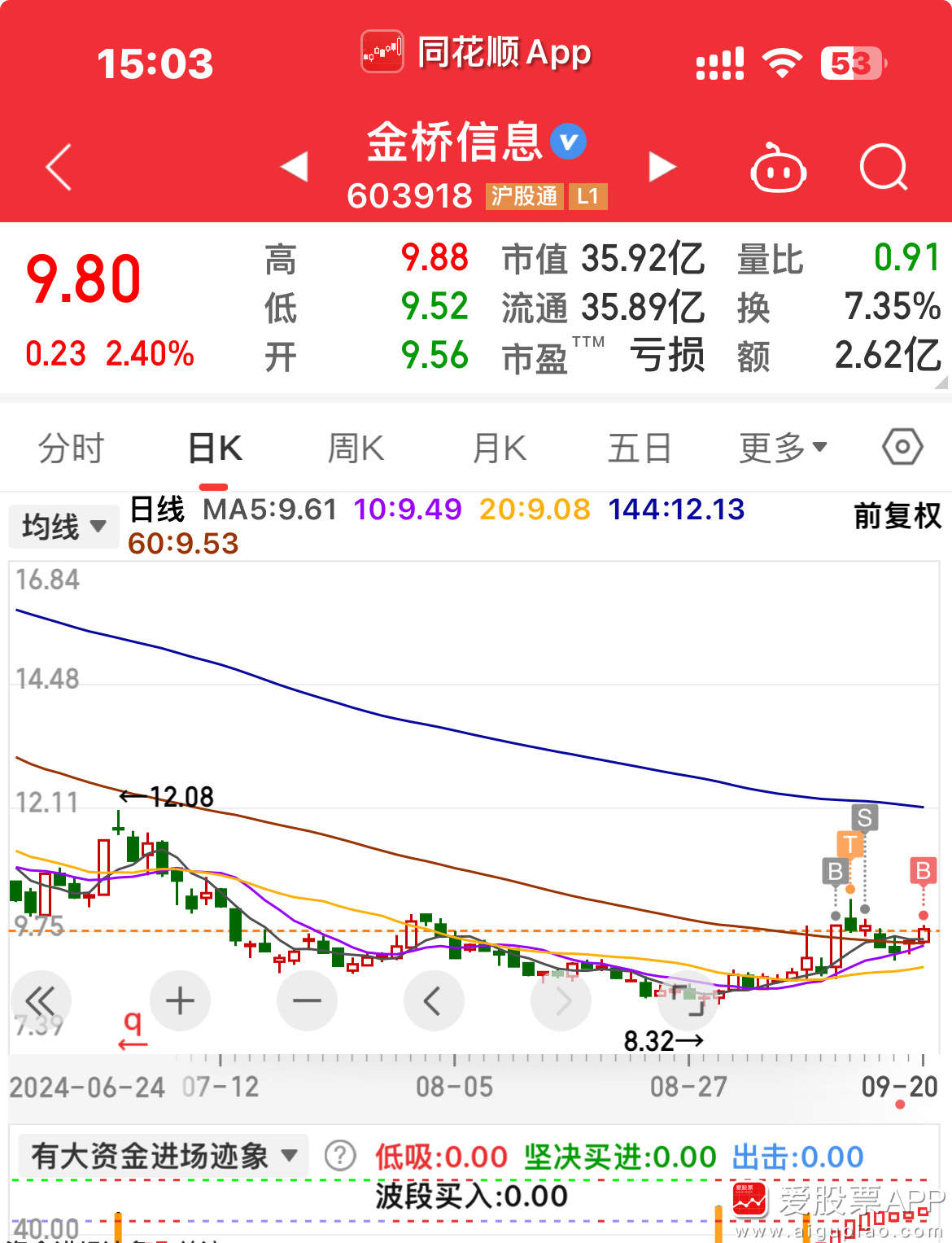Open the stock search magnifier
Viewport: 952px width, 1243px height.
[884, 169]
